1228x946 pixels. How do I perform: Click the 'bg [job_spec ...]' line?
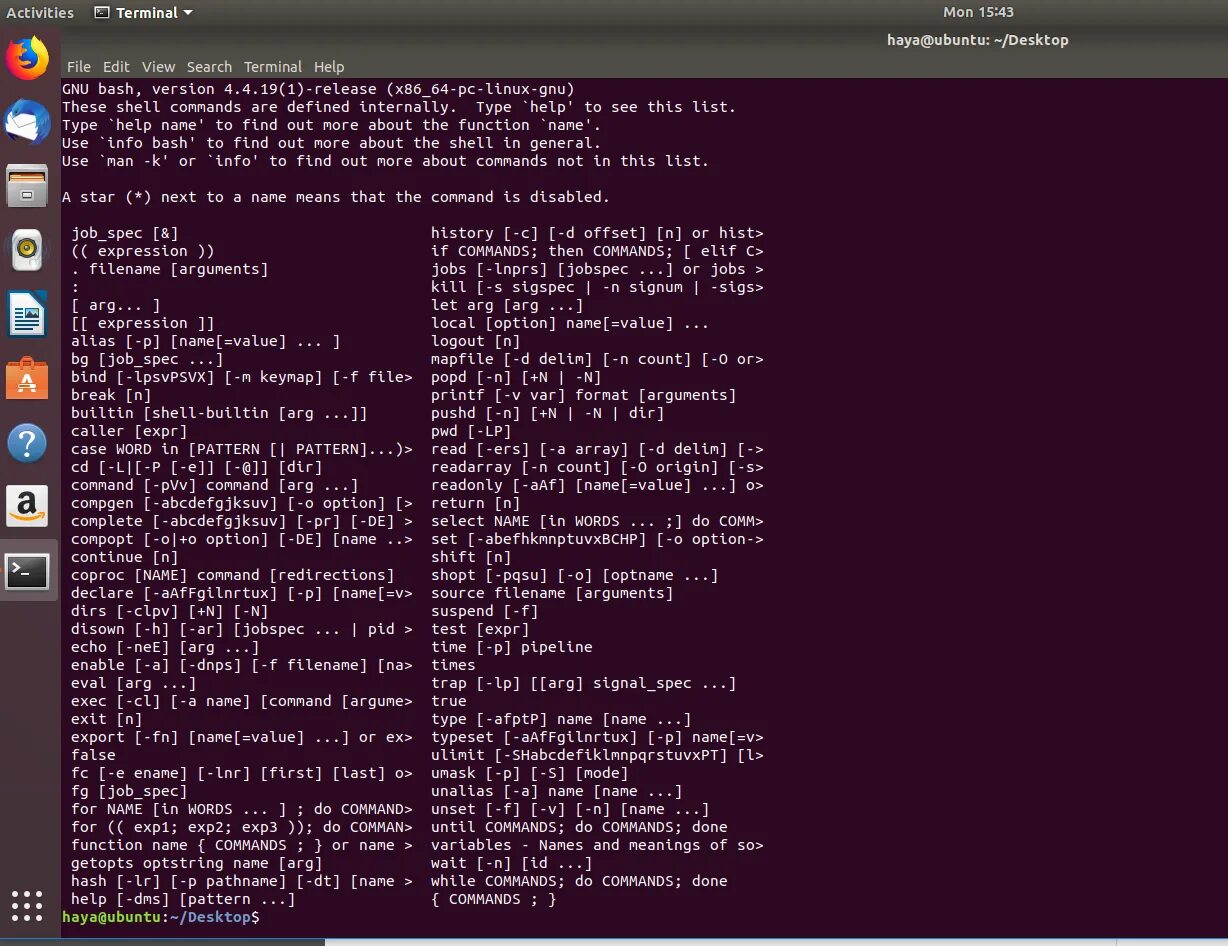coord(147,359)
